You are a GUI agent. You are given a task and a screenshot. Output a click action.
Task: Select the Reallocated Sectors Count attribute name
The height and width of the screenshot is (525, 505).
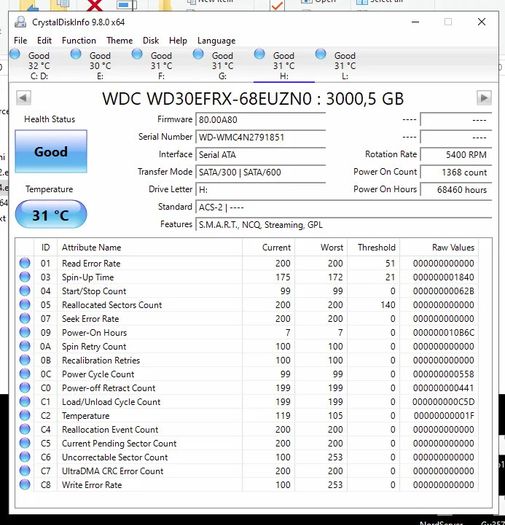coord(112,305)
